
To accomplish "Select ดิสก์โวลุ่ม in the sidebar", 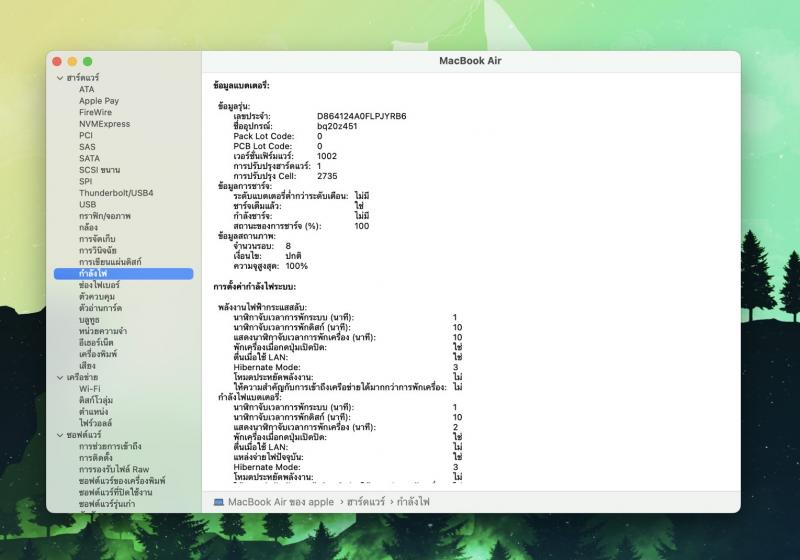I will coord(96,400).
